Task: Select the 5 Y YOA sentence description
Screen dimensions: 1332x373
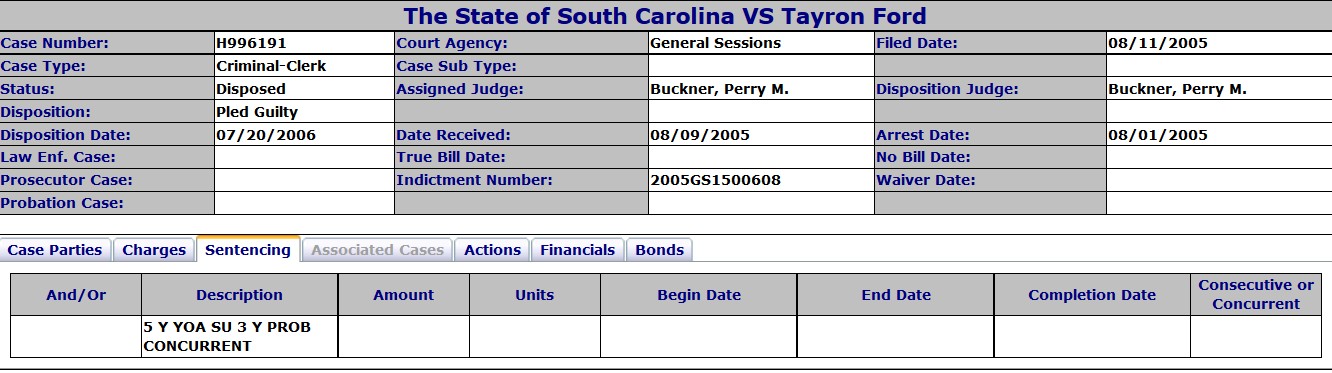Action: (226, 337)
